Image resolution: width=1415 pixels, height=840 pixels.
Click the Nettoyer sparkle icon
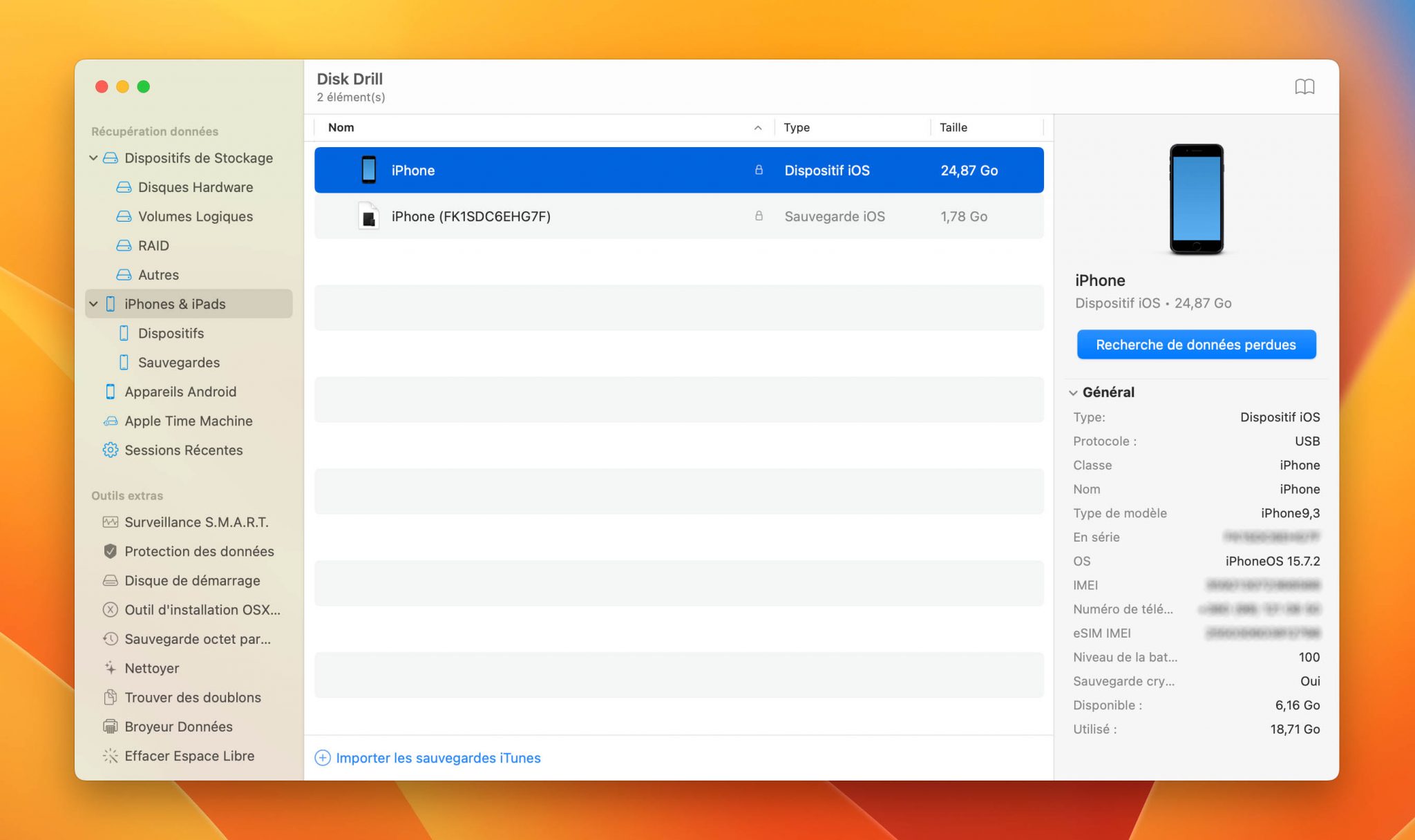pos(111,668)
